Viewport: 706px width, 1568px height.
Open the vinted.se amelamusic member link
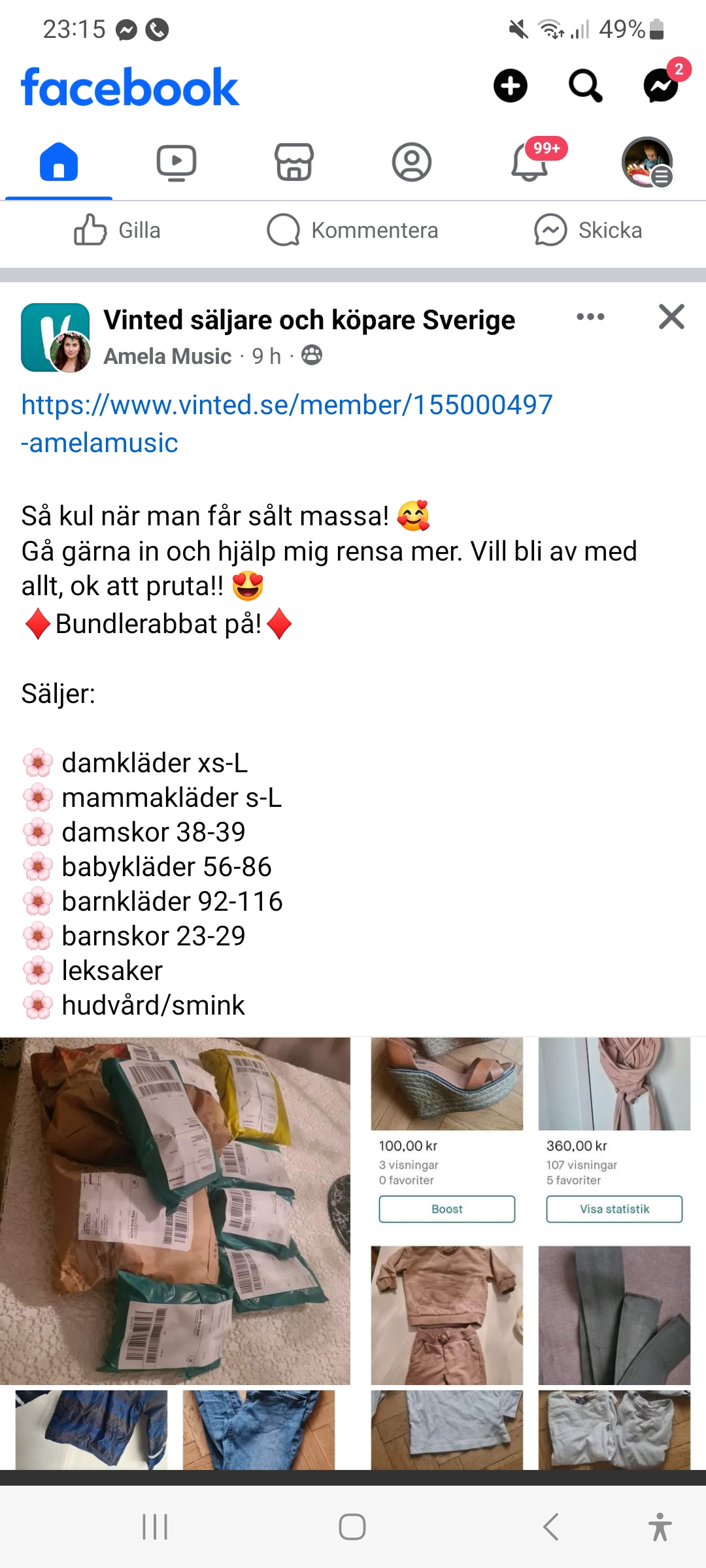tap(287, 423)
